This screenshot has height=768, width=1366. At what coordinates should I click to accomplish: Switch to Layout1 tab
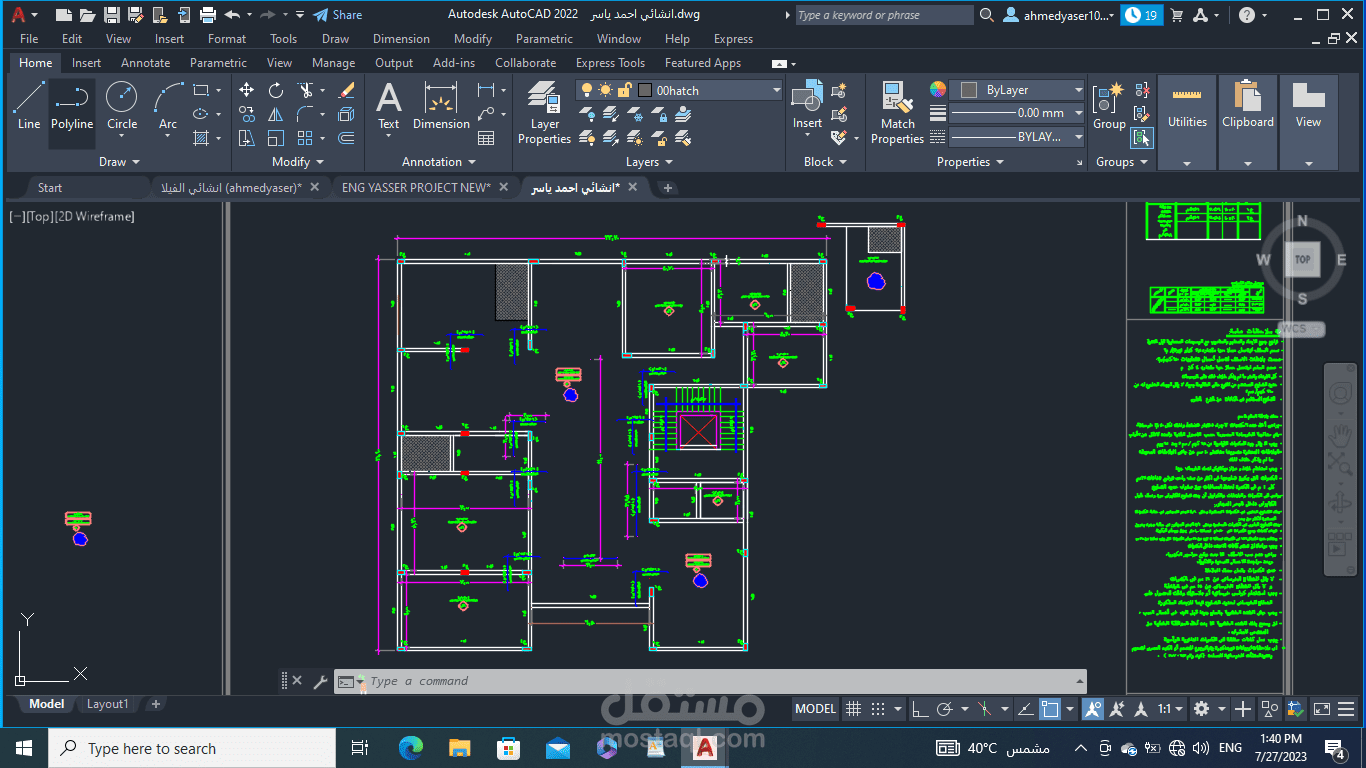[107, 704]
